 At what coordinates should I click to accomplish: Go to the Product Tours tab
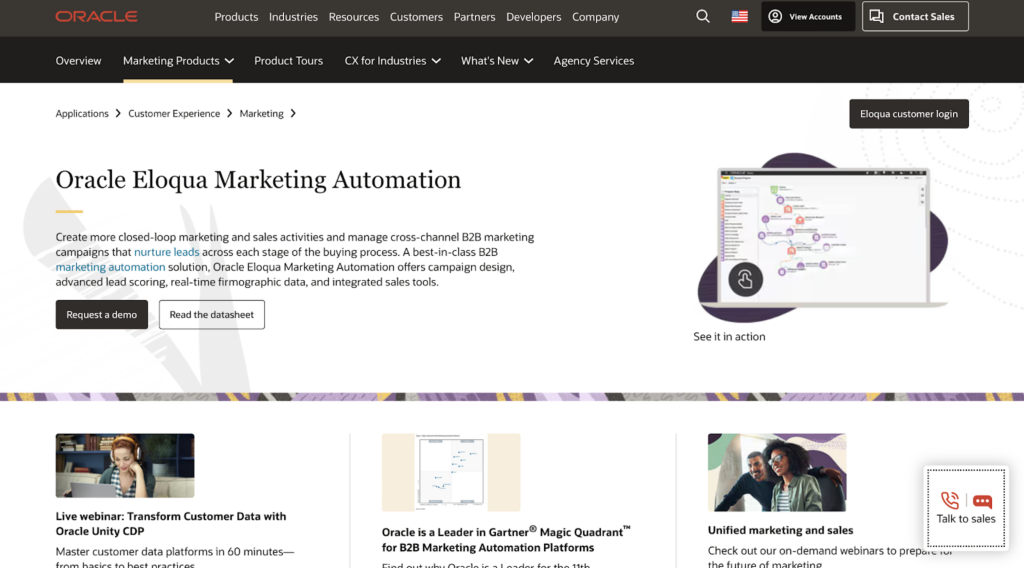(289, 61)
